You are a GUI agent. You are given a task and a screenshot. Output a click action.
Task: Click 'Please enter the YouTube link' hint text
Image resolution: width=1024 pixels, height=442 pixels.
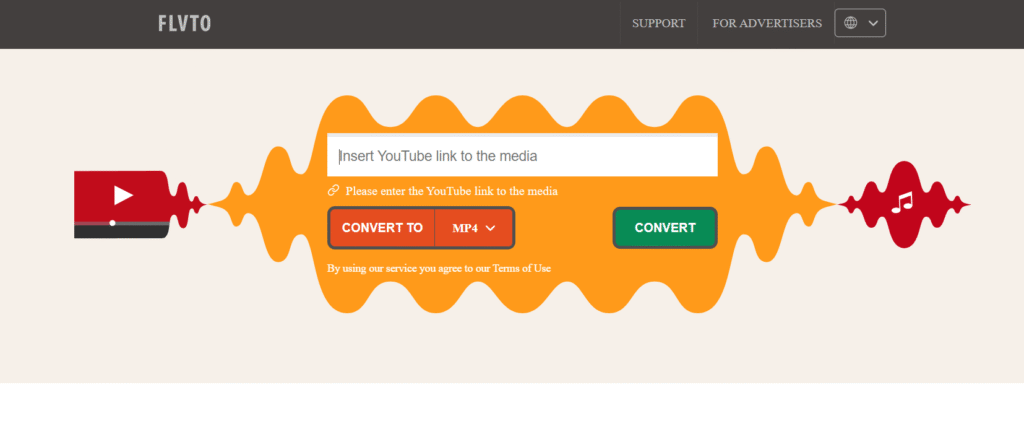coord(451,191)
